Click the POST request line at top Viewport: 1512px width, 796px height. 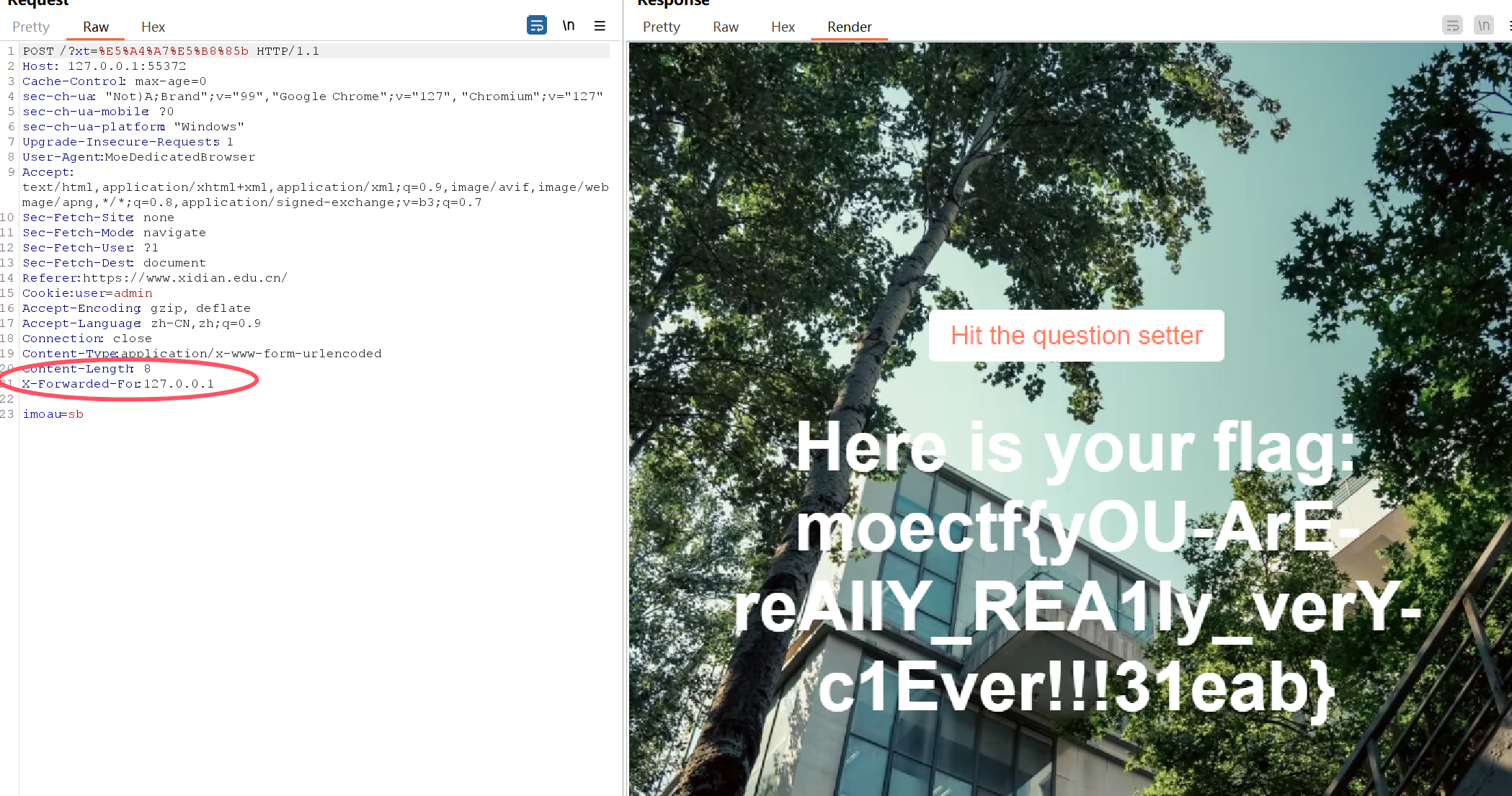point(171,51)
